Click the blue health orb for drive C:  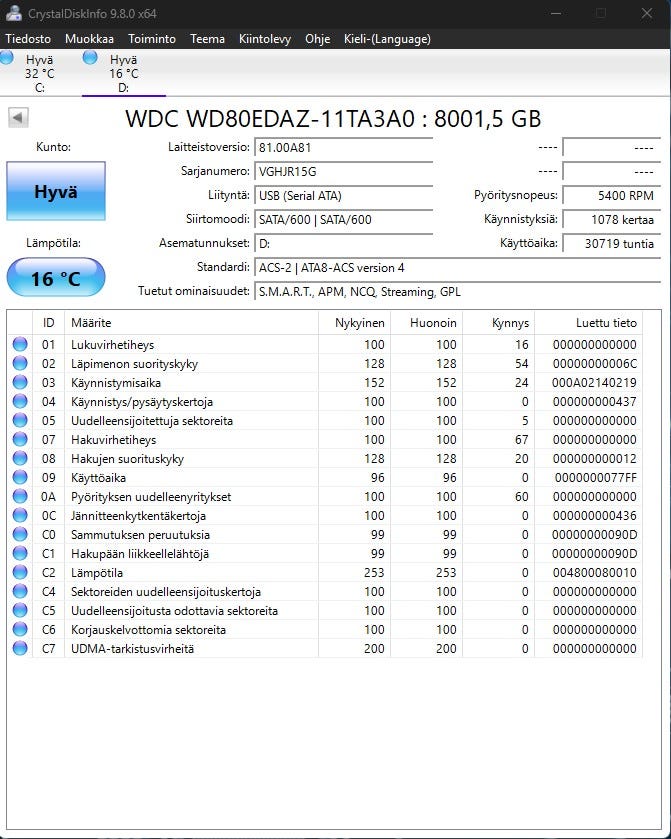(6, 58)
